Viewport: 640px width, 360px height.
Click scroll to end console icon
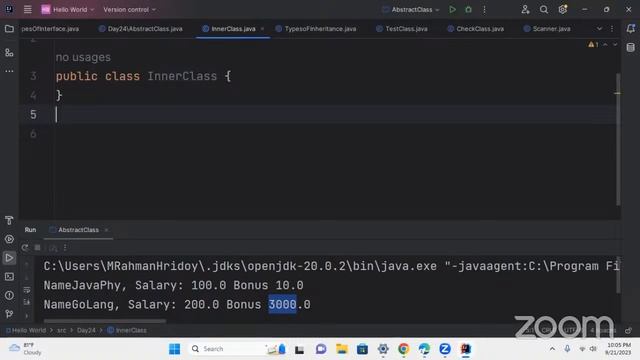click(27, 302)
